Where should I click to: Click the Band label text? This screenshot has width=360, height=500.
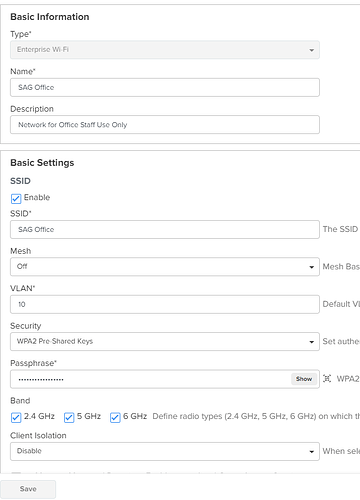20,400
